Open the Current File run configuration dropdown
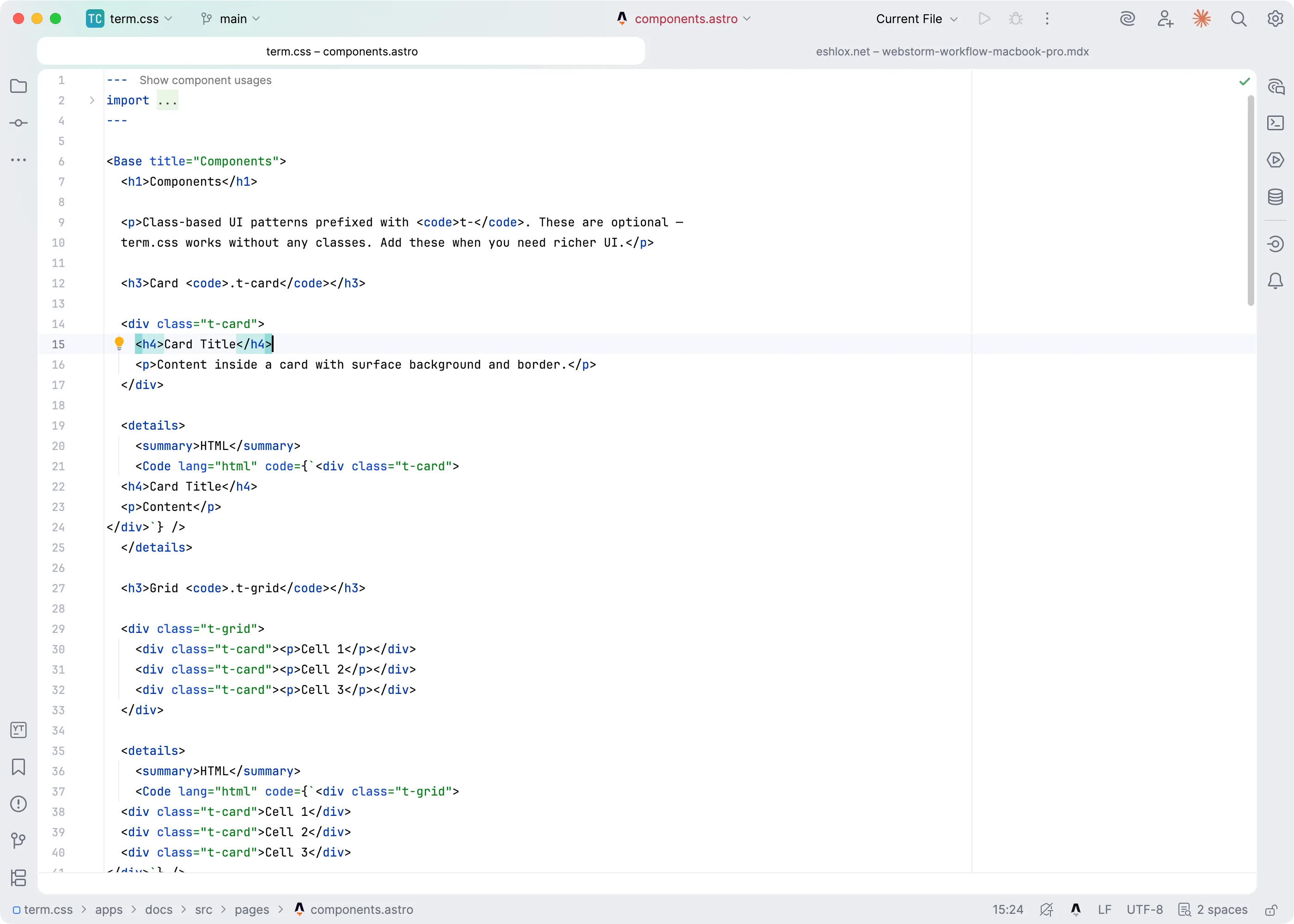Viewport: 1294px width, 924px height. (x=916, y=18)
